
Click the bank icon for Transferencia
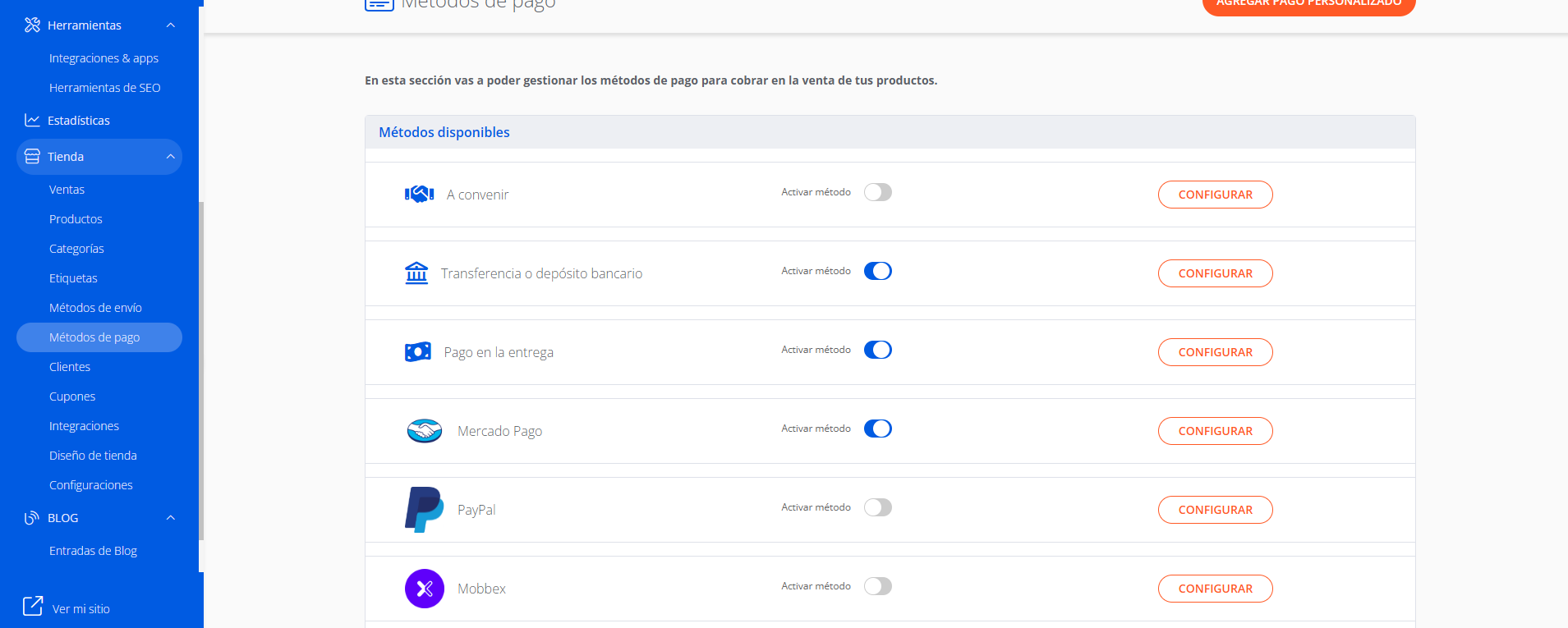(416, 273)
